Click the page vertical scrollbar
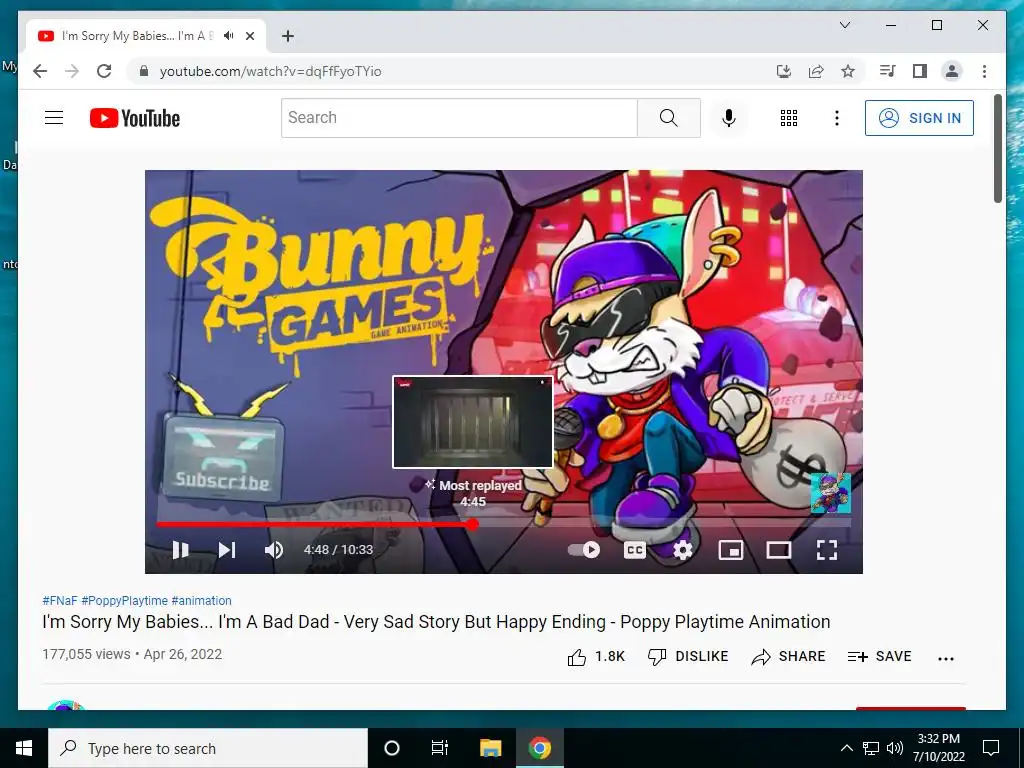 coord(997,148)
